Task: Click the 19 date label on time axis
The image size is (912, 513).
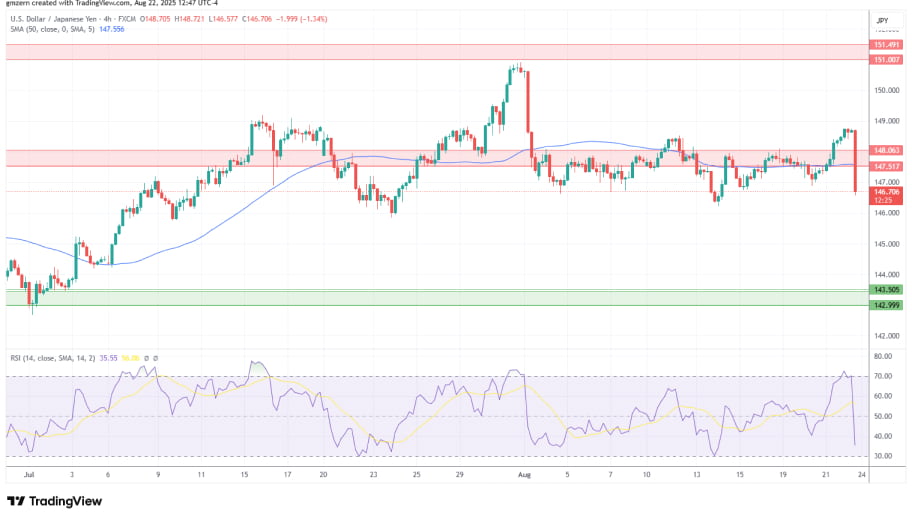Action: click(783, 475)
